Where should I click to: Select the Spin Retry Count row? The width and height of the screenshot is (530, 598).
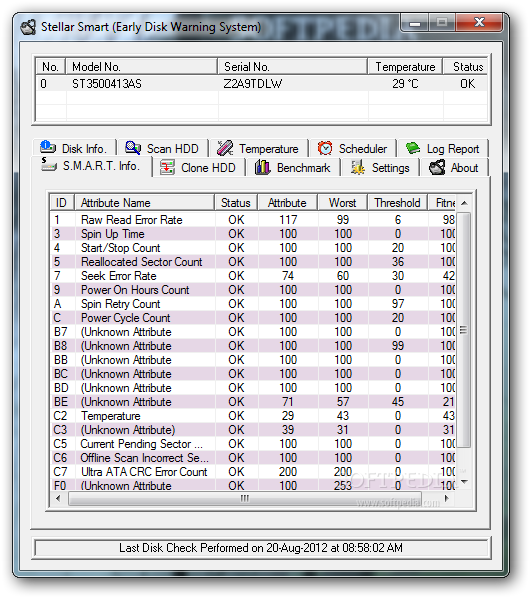coord(254,304)
